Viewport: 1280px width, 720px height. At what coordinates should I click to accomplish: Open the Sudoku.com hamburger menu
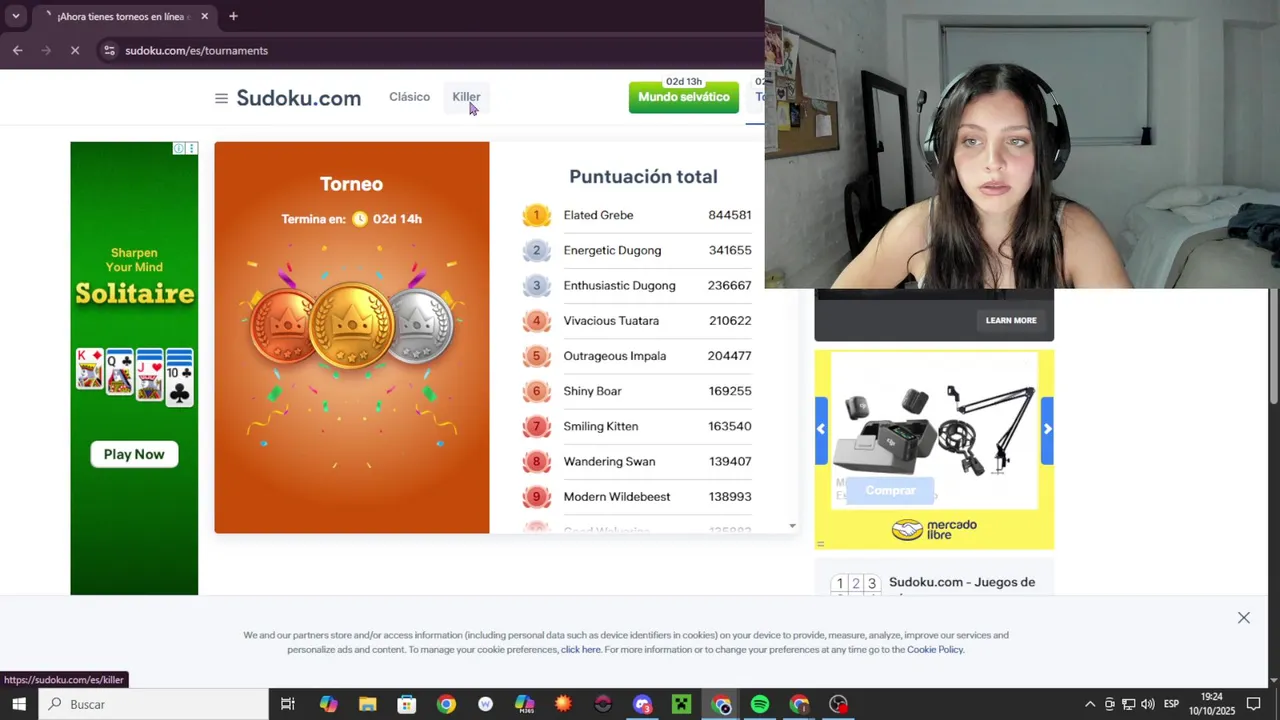[x=221, y=98]
